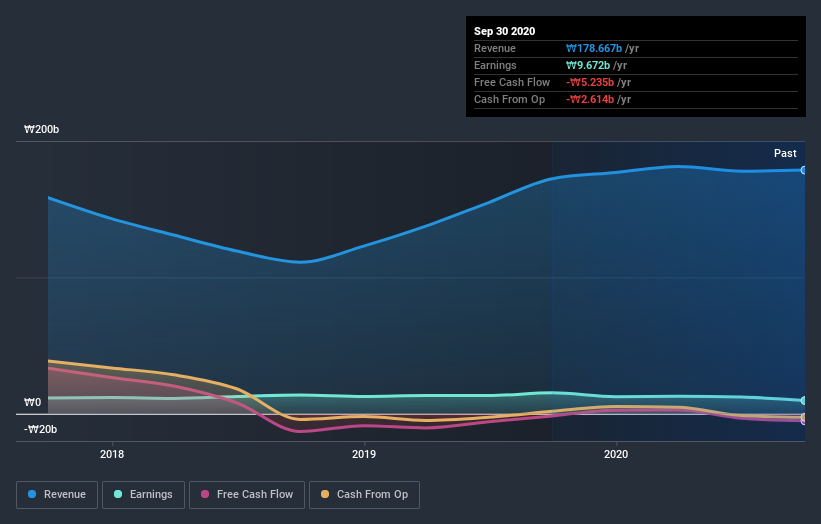
Task: Click the -₩5.235b free cash flow value
Action: pyautogui.click(x=590, y=82)
